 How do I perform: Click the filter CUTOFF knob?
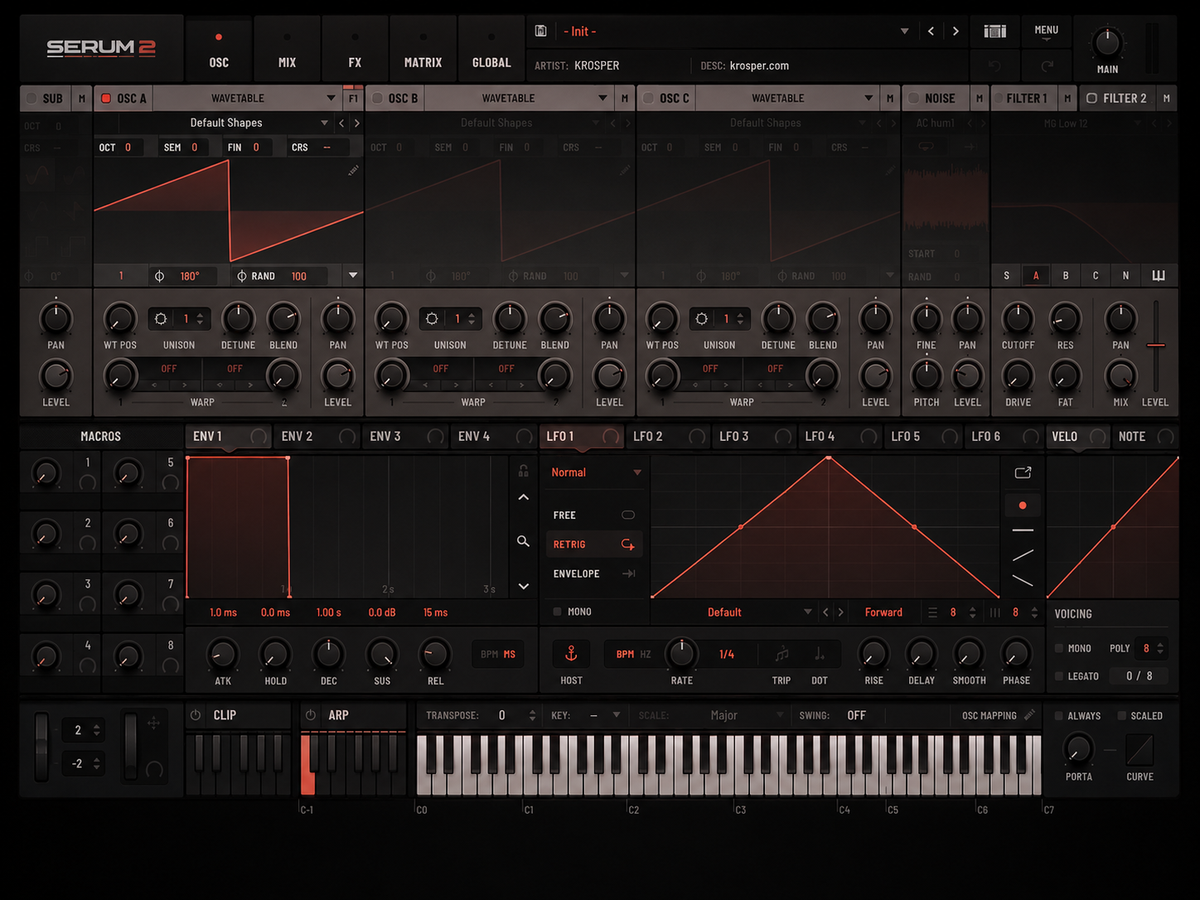tap(1018, 319)
